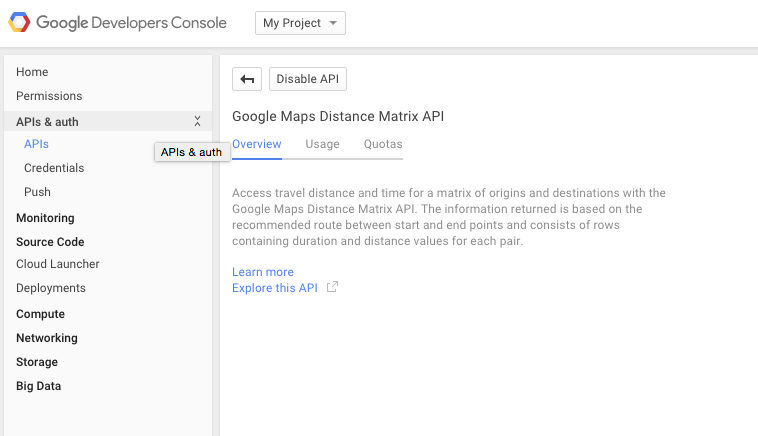
Task: Select APIs & auth sidebar heading
Action: (47, 122)
